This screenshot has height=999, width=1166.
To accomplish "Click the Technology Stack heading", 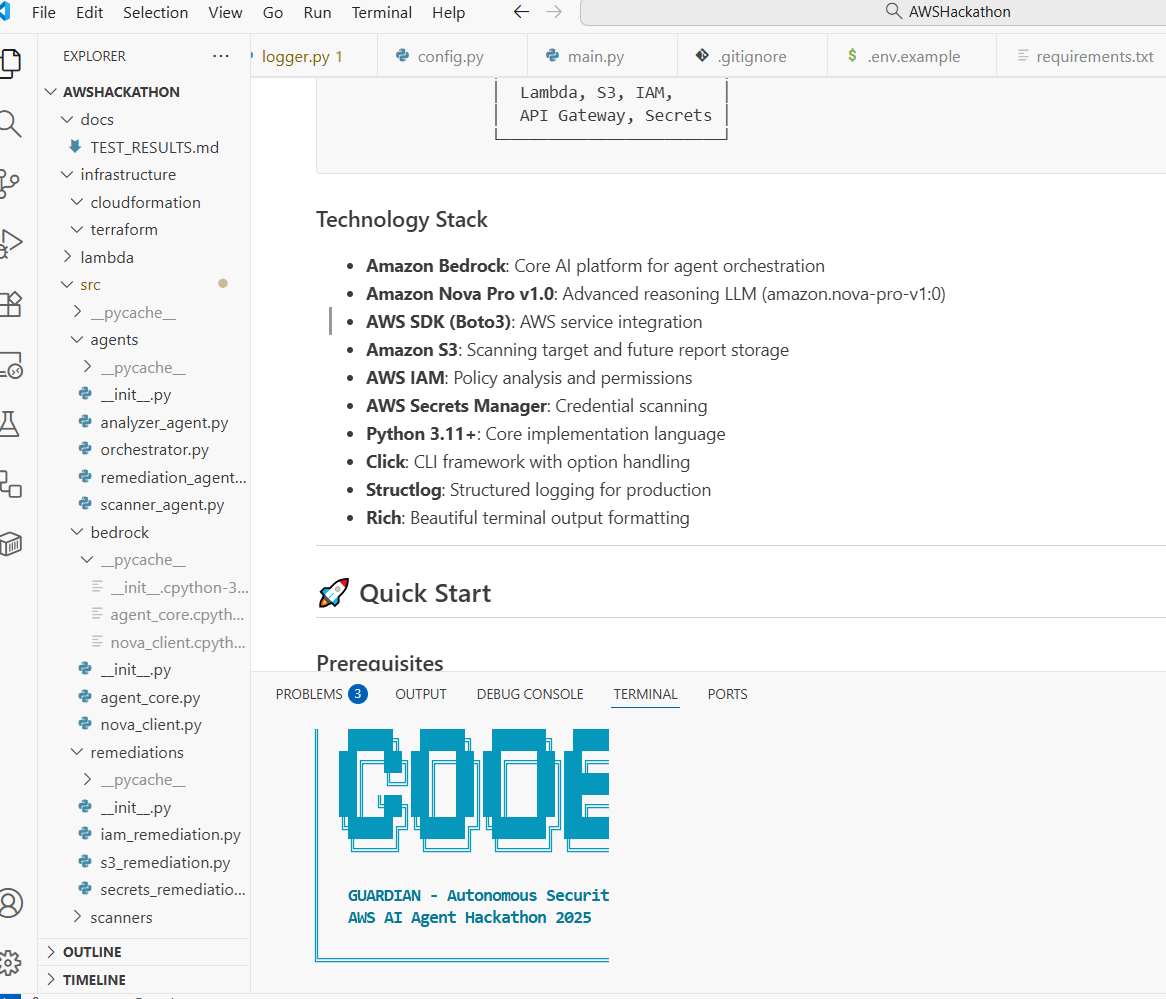I will coord(402,219).
